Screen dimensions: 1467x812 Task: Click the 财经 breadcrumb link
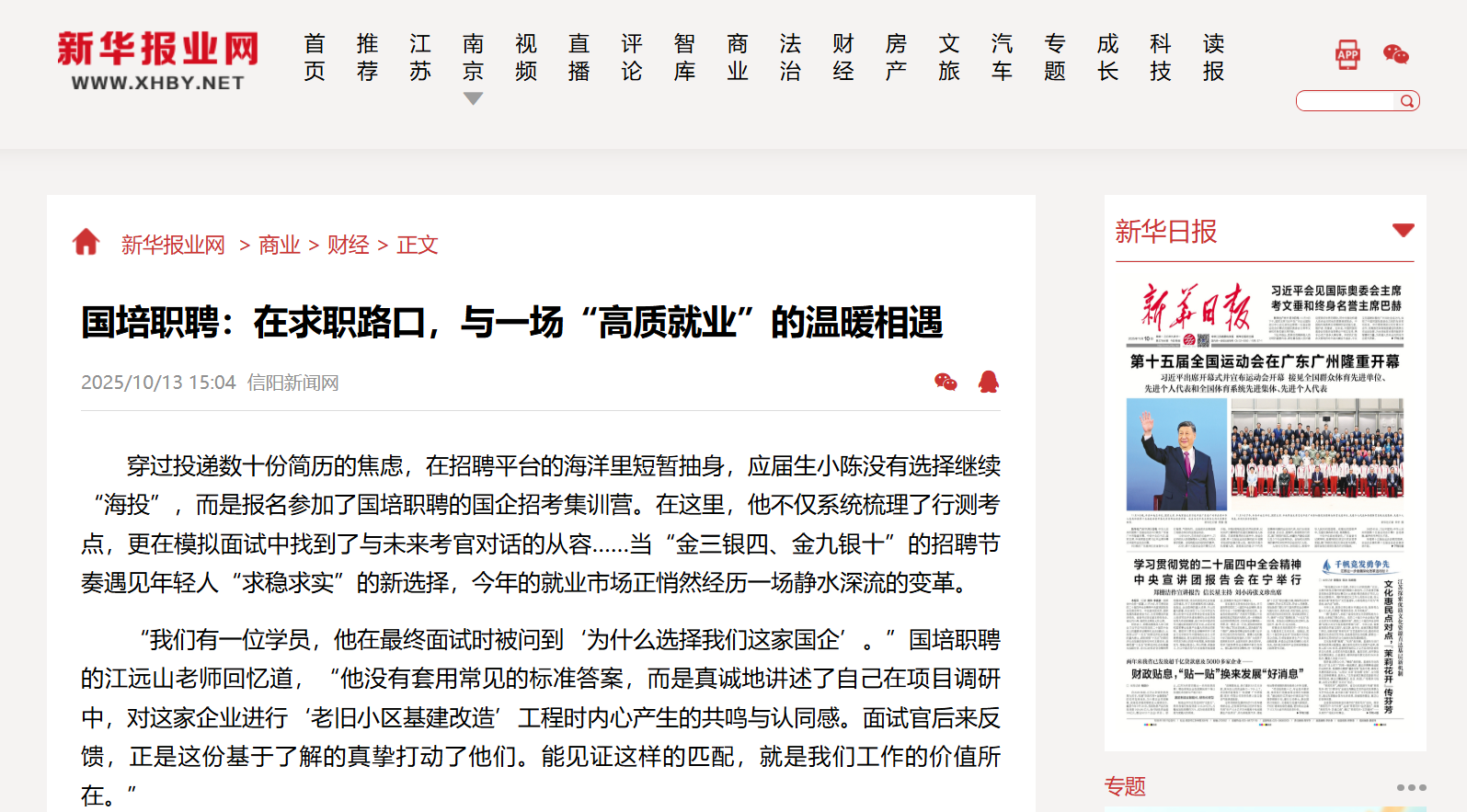coord(349,245)
